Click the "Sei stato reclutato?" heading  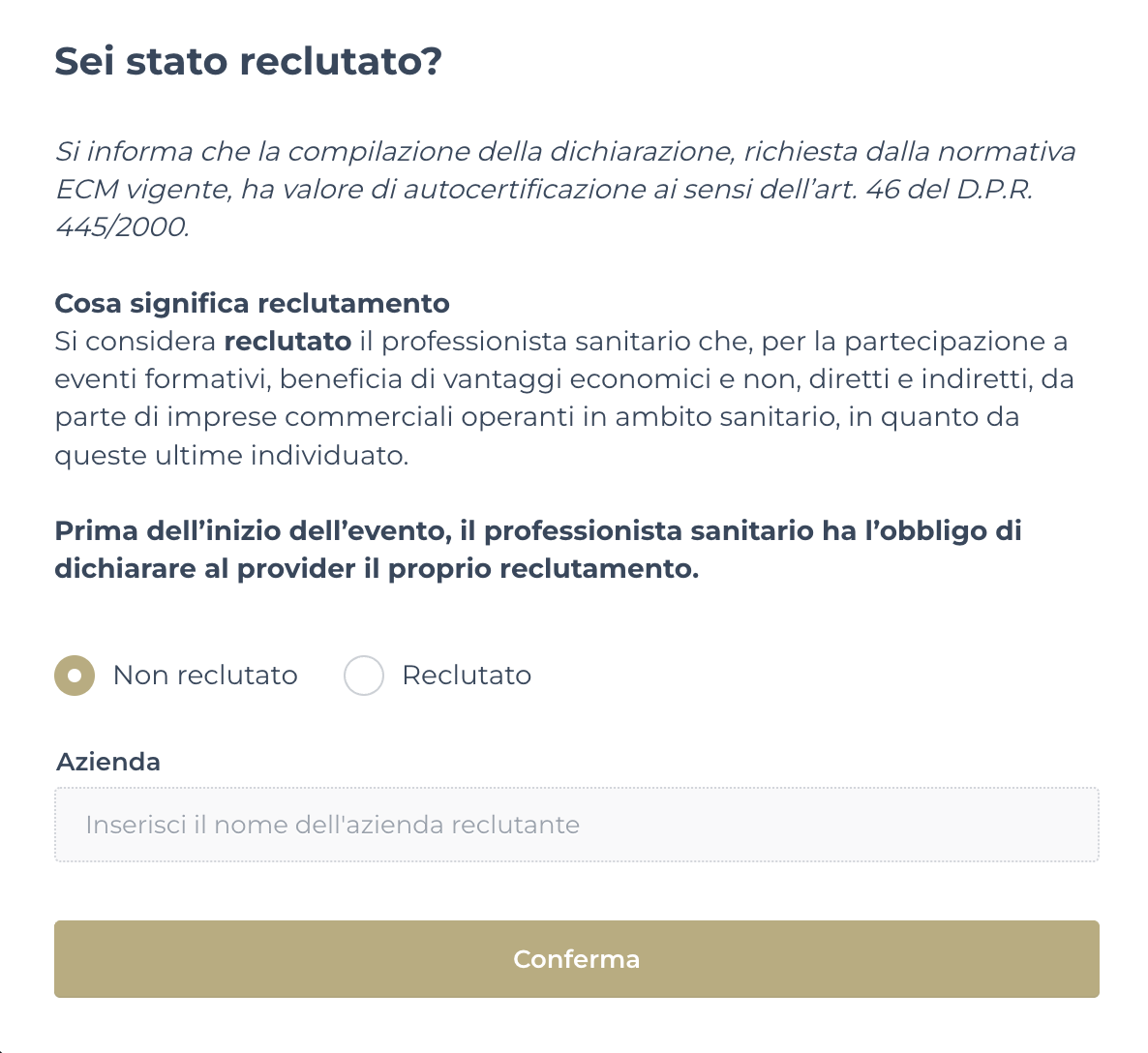(248, 61)
